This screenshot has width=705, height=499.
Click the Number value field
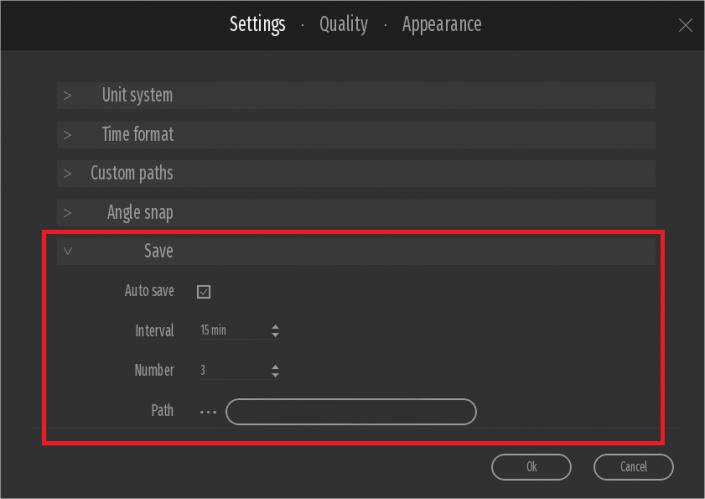coord(230,370)
